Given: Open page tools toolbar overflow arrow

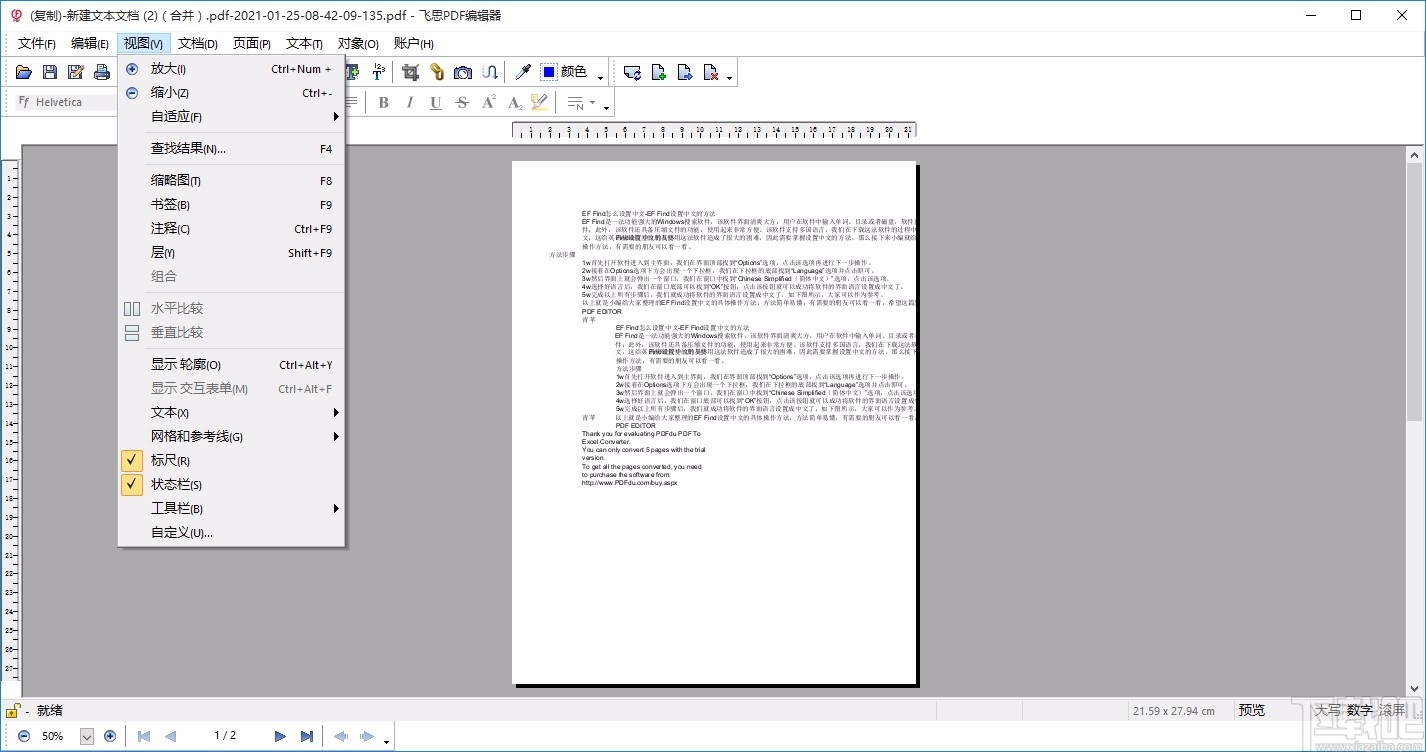Looking at the screenshot, I should click(729, 77).
